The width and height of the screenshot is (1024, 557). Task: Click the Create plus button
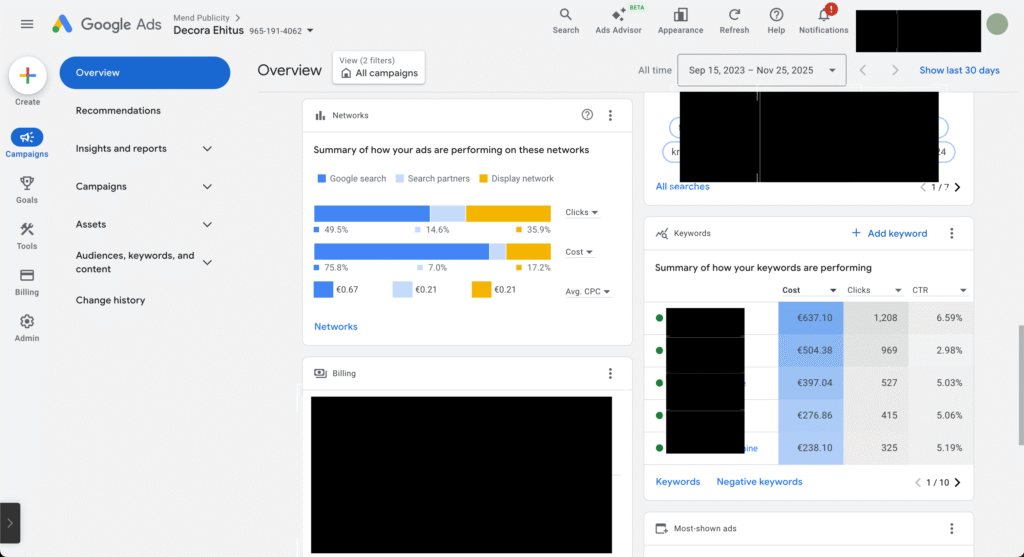coord(28,76)
